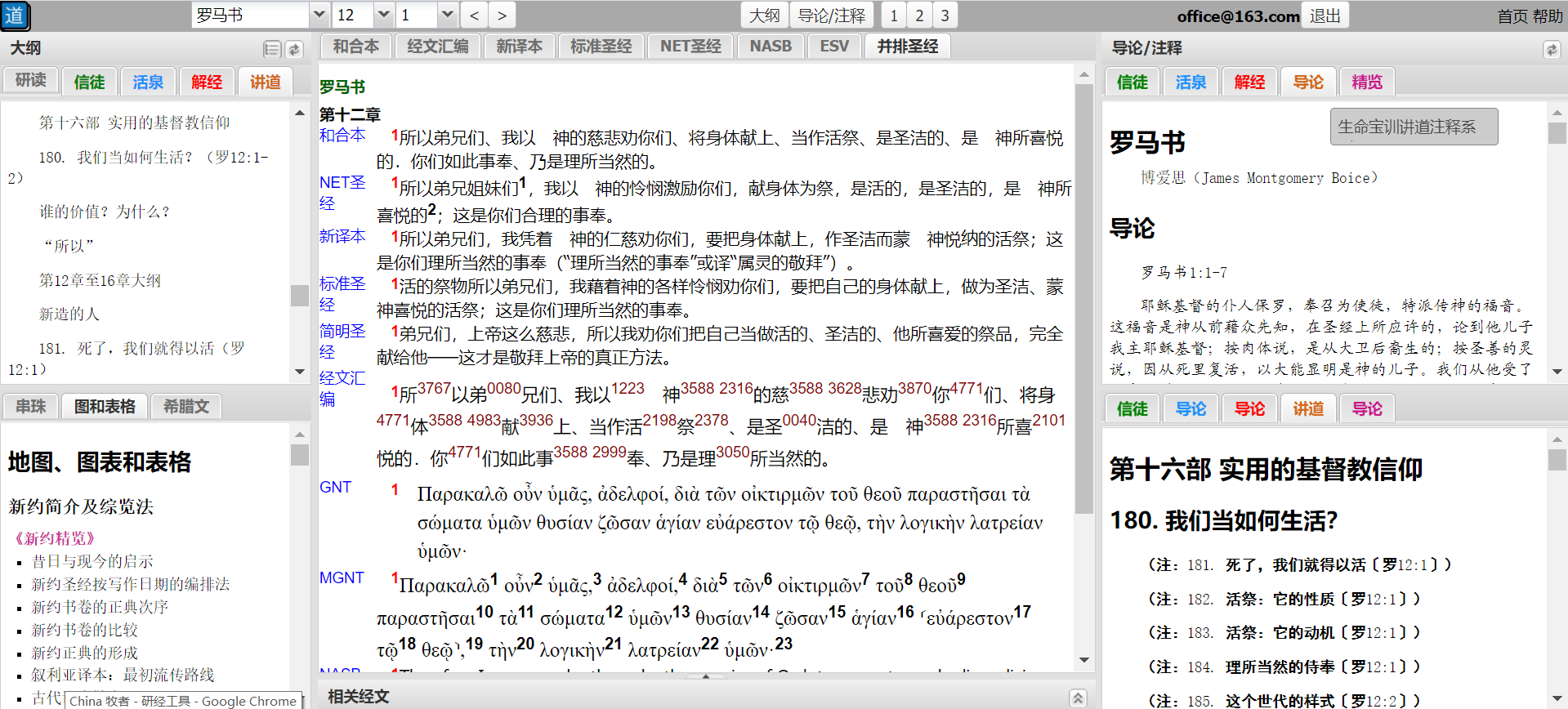The width and height of the screenshot is (1568, 709).
Task: Open the 昔日与现今的启示 link
Action: [x=92, y=561]
